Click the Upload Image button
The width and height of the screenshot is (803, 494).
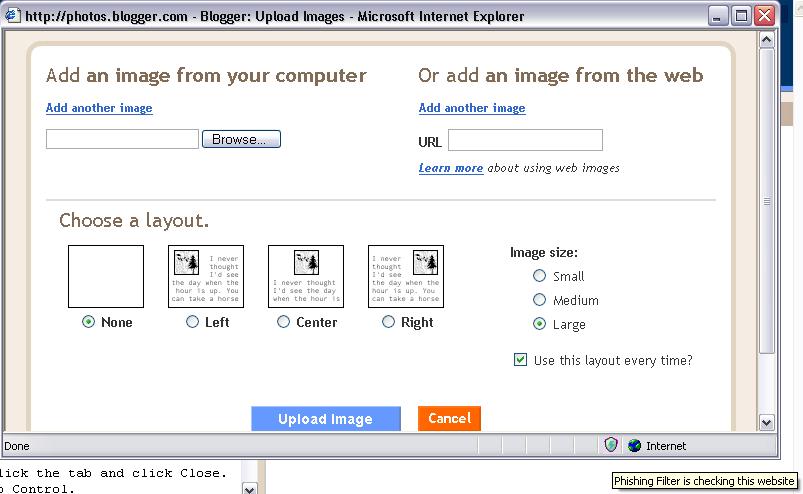(325, 419)
